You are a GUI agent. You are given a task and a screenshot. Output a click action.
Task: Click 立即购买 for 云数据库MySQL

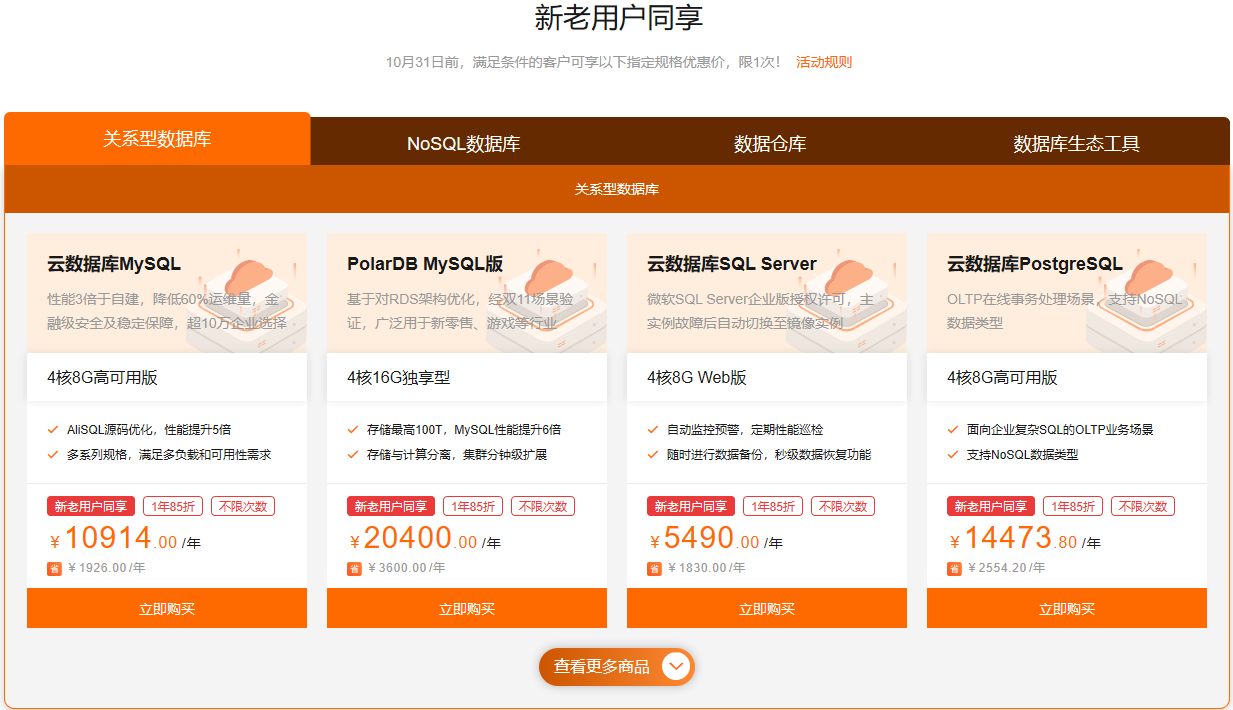click(x=167, y=608)
